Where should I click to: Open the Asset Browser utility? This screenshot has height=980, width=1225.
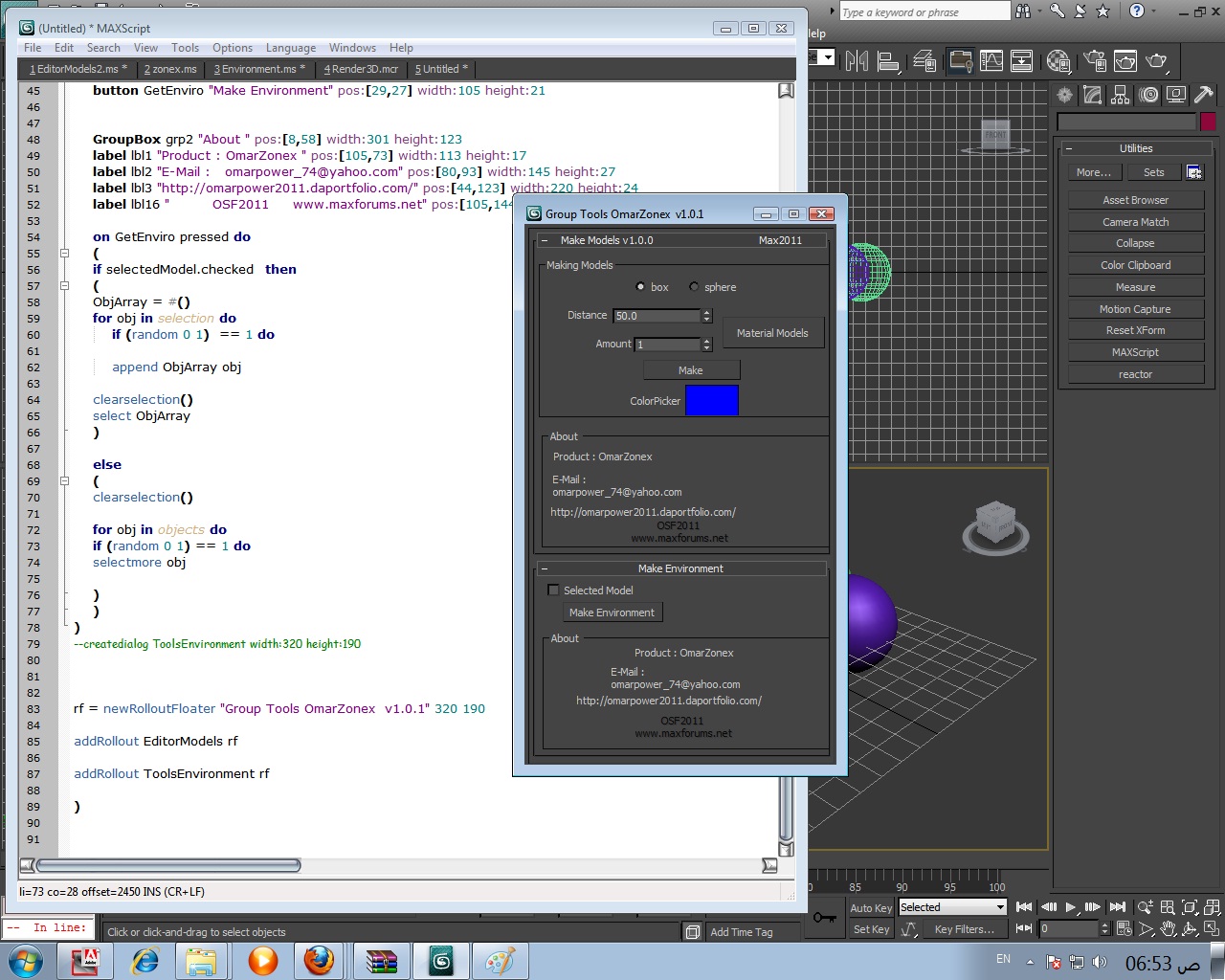point(1136,200)
